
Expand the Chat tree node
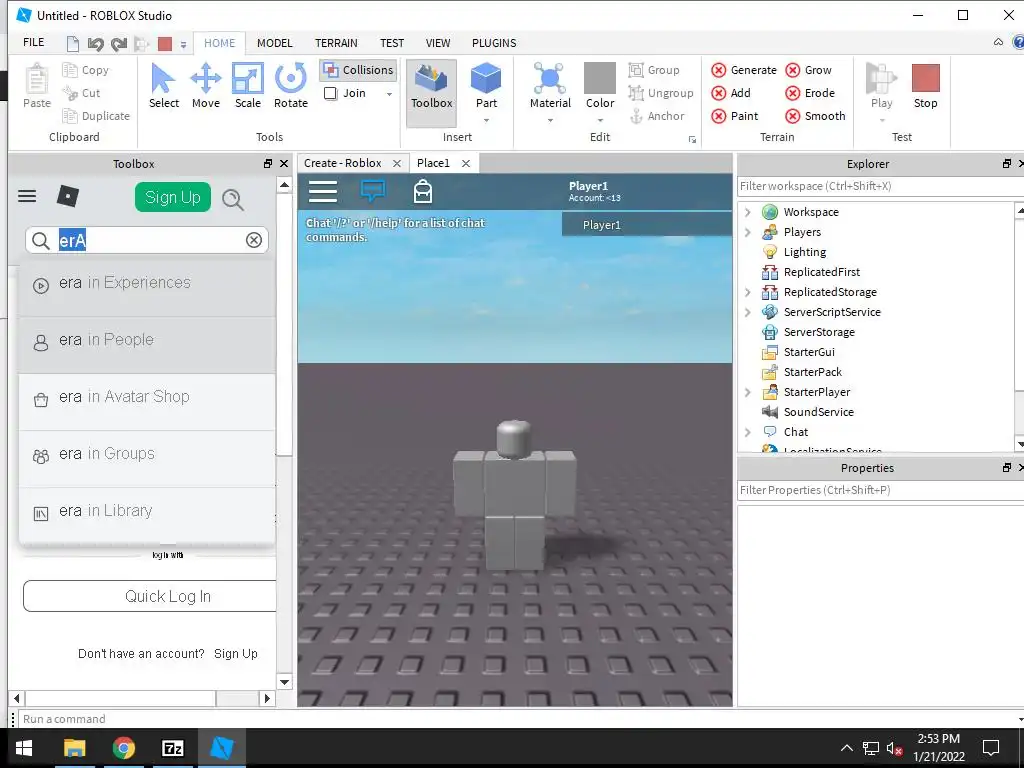(748, 432)
